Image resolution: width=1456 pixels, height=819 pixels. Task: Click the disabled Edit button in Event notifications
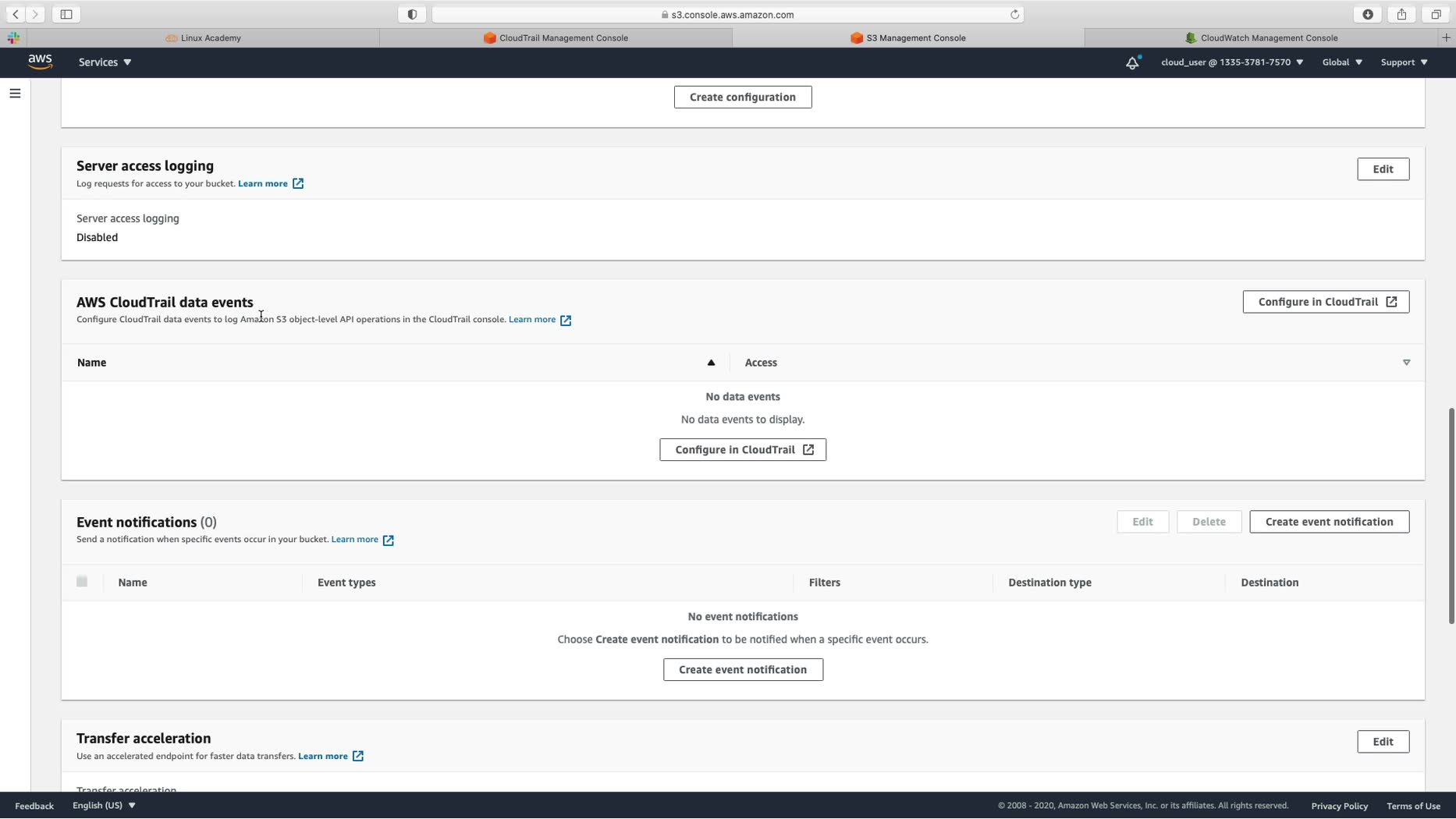[x=1142, y=522]
